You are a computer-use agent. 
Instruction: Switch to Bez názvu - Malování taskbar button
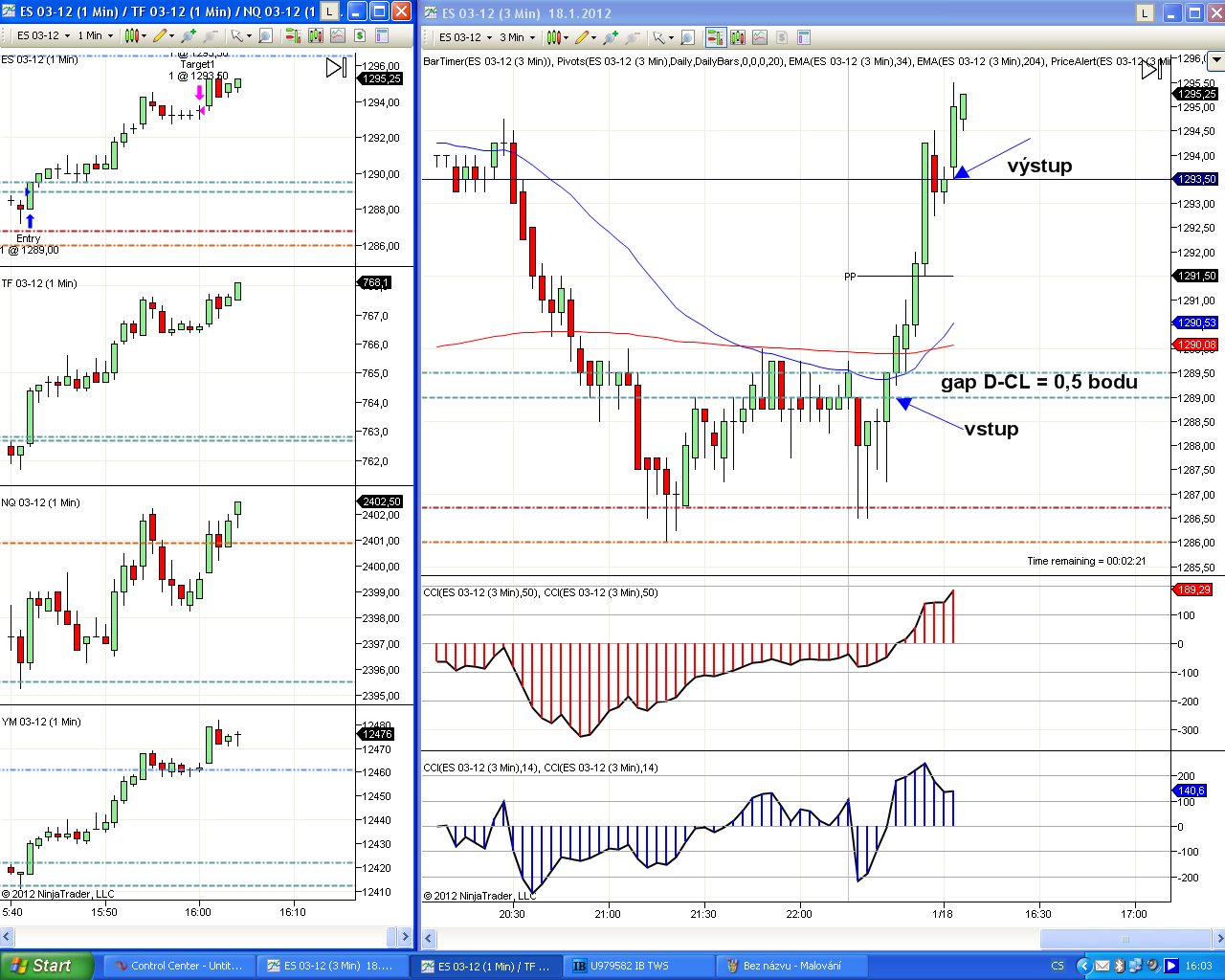click(792, 966)
